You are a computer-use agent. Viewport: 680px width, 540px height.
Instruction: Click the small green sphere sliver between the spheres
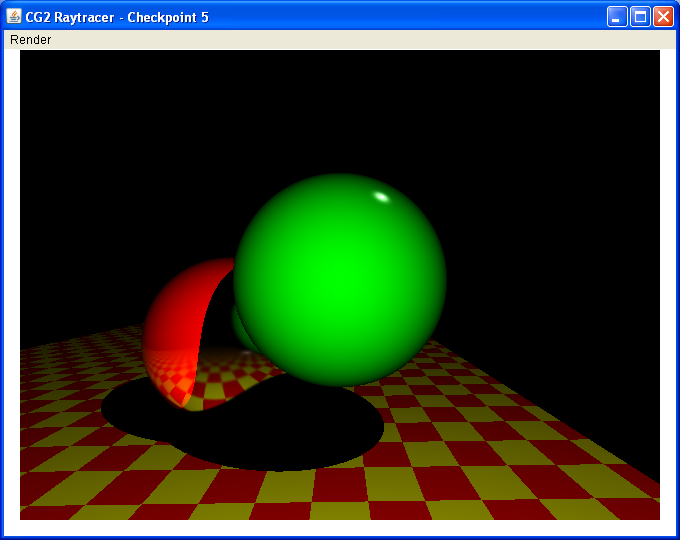pyautogui.click(x=238, y=325)
